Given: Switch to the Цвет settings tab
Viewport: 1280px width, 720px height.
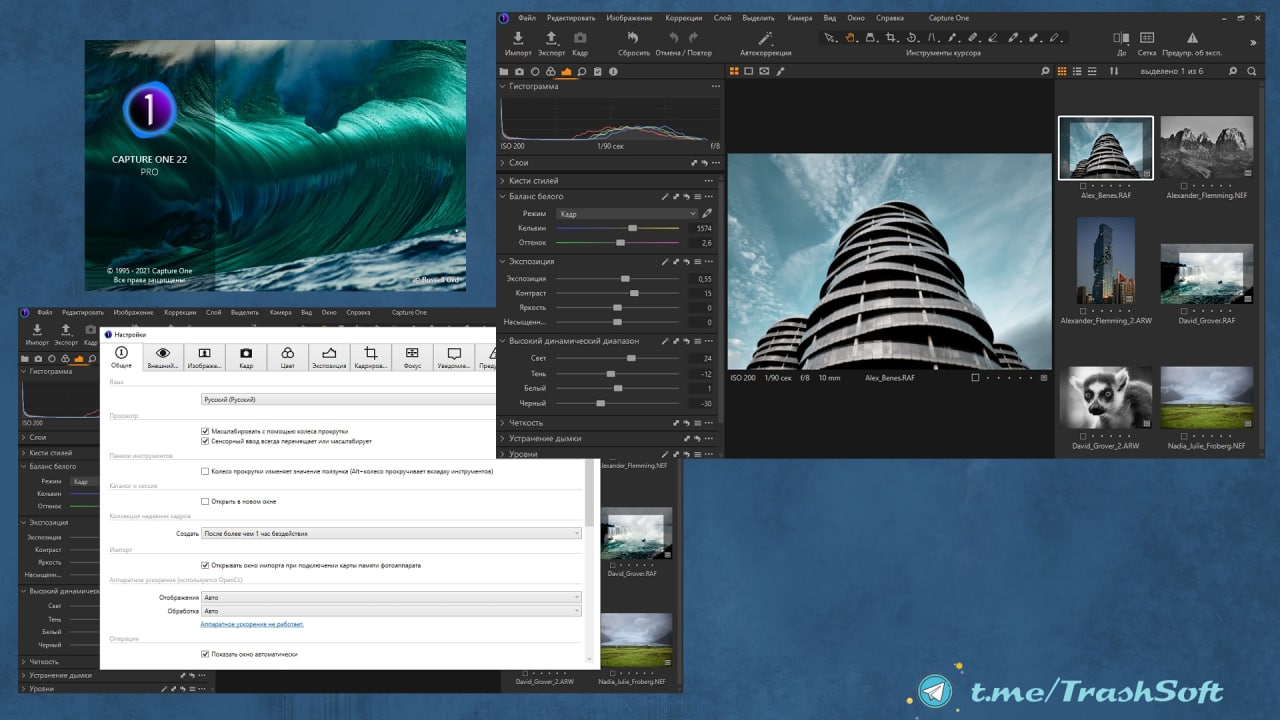Looking at the screenshot, I should coord(287,357).
